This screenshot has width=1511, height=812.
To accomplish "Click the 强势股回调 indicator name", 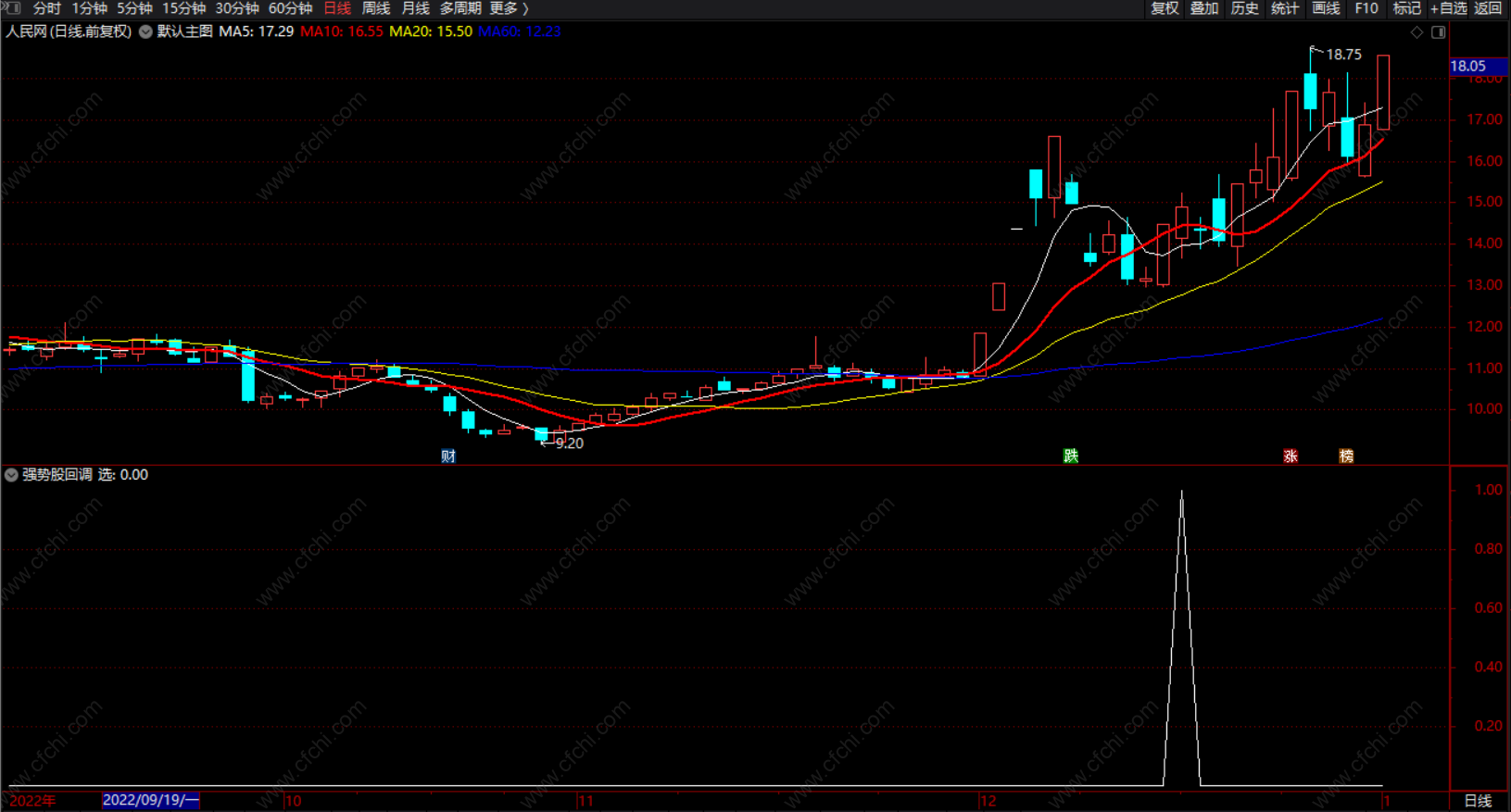I will (x=57, y=475).
